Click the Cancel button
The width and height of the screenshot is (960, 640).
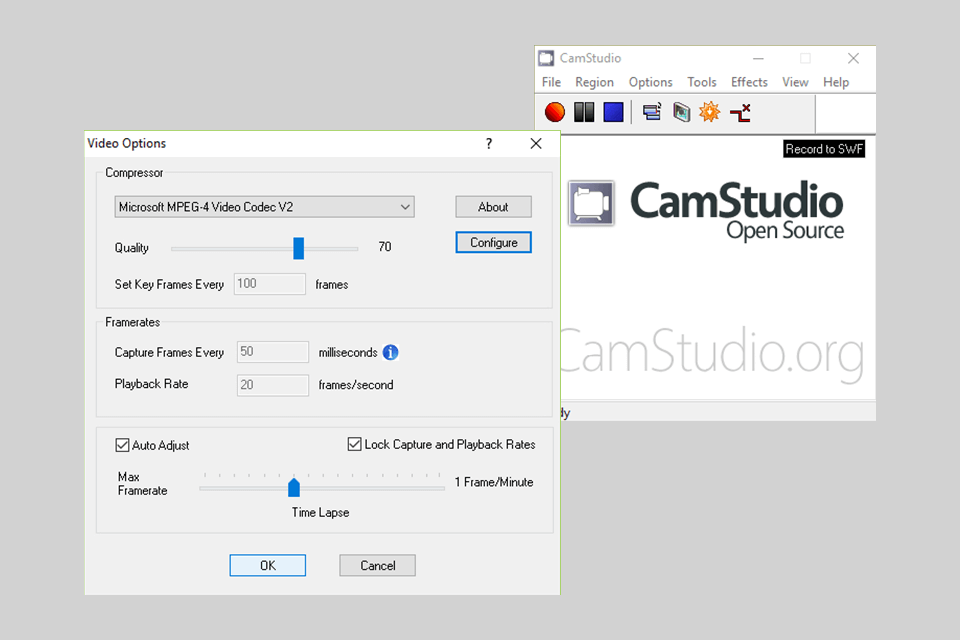coord(378,565)
